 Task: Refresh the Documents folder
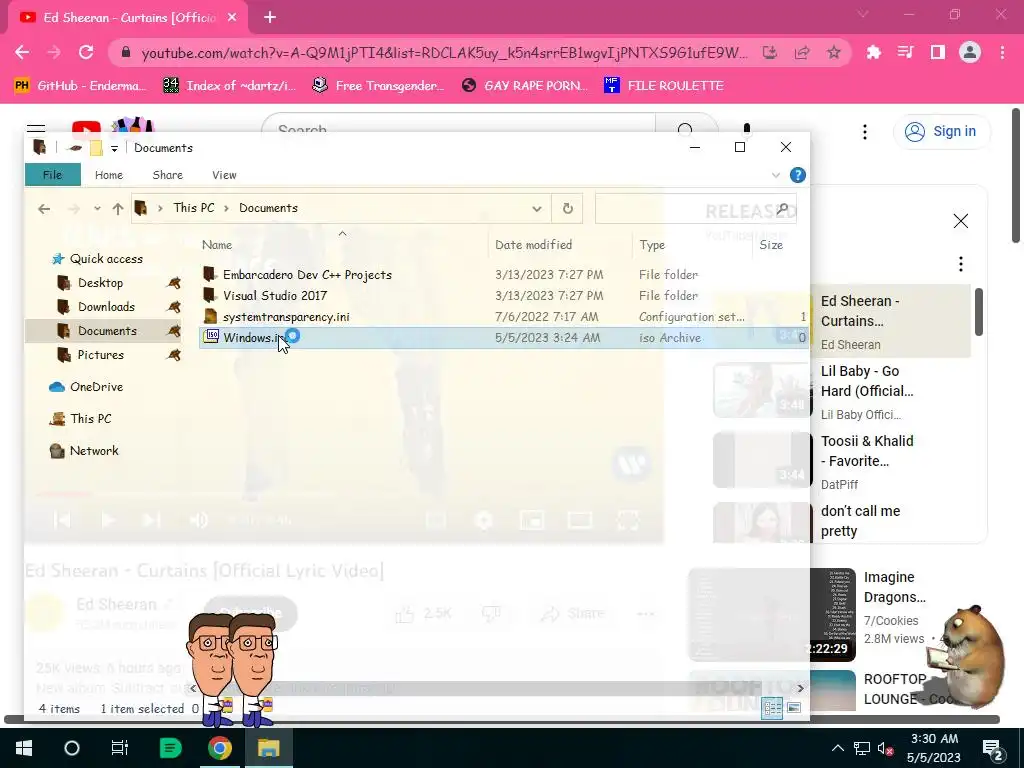568,208
